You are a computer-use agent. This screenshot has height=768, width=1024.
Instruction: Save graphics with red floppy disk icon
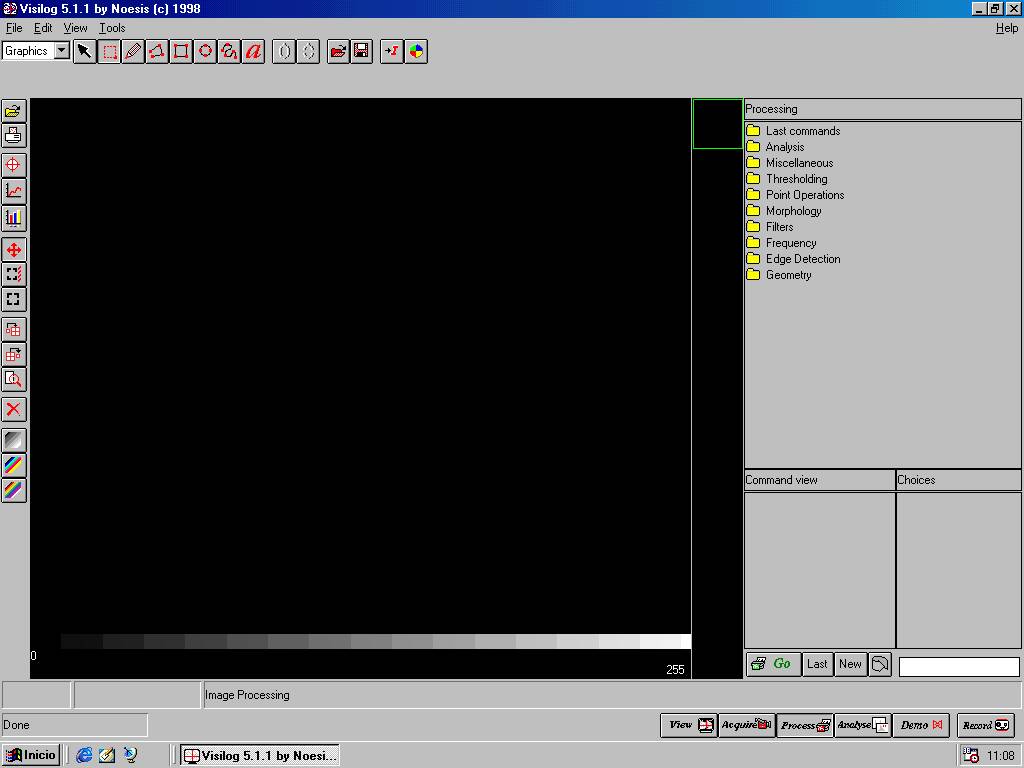362,51
